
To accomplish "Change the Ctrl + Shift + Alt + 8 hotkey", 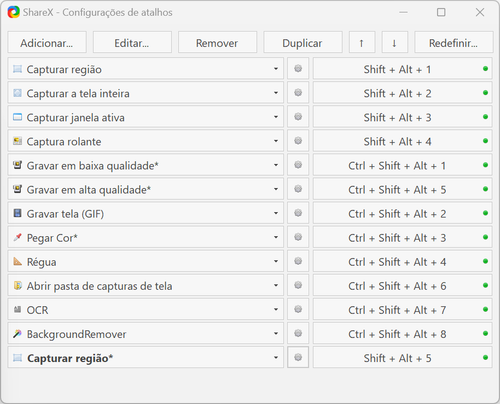I will click(x=402, y=333).
